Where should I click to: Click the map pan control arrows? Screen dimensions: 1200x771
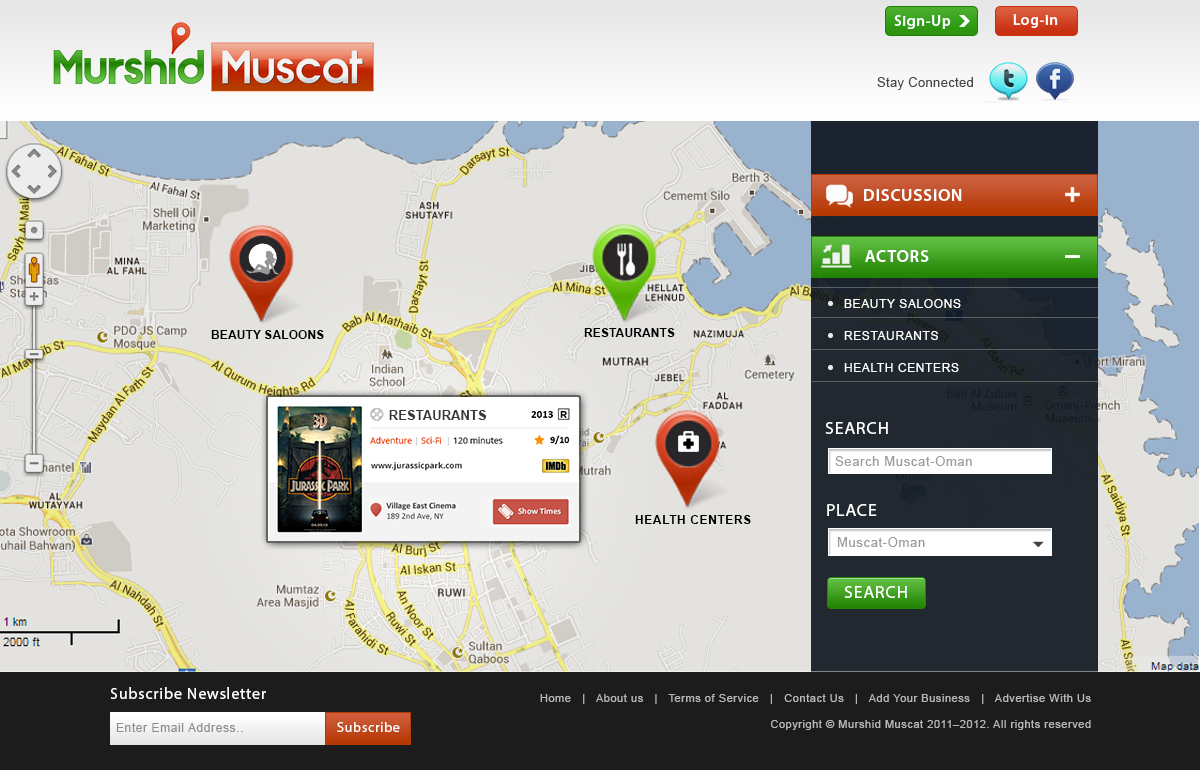coord(34,171)
